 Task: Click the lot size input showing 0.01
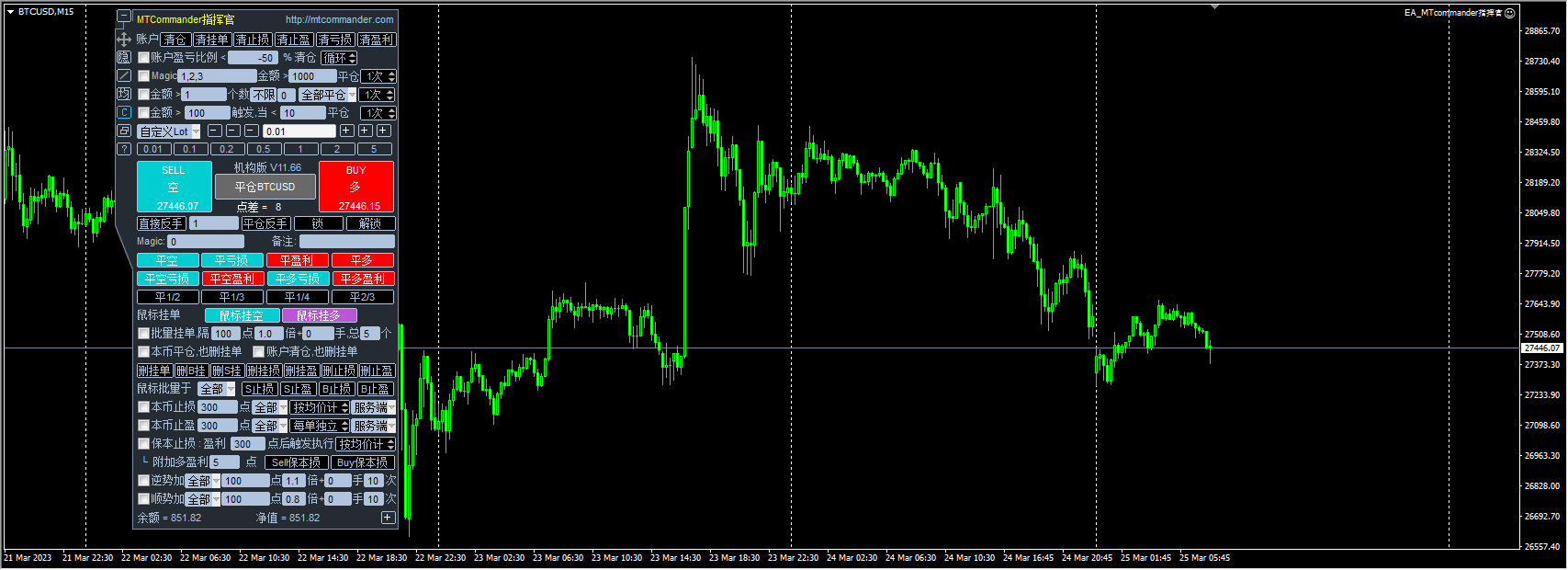click(x=299, y=131)
